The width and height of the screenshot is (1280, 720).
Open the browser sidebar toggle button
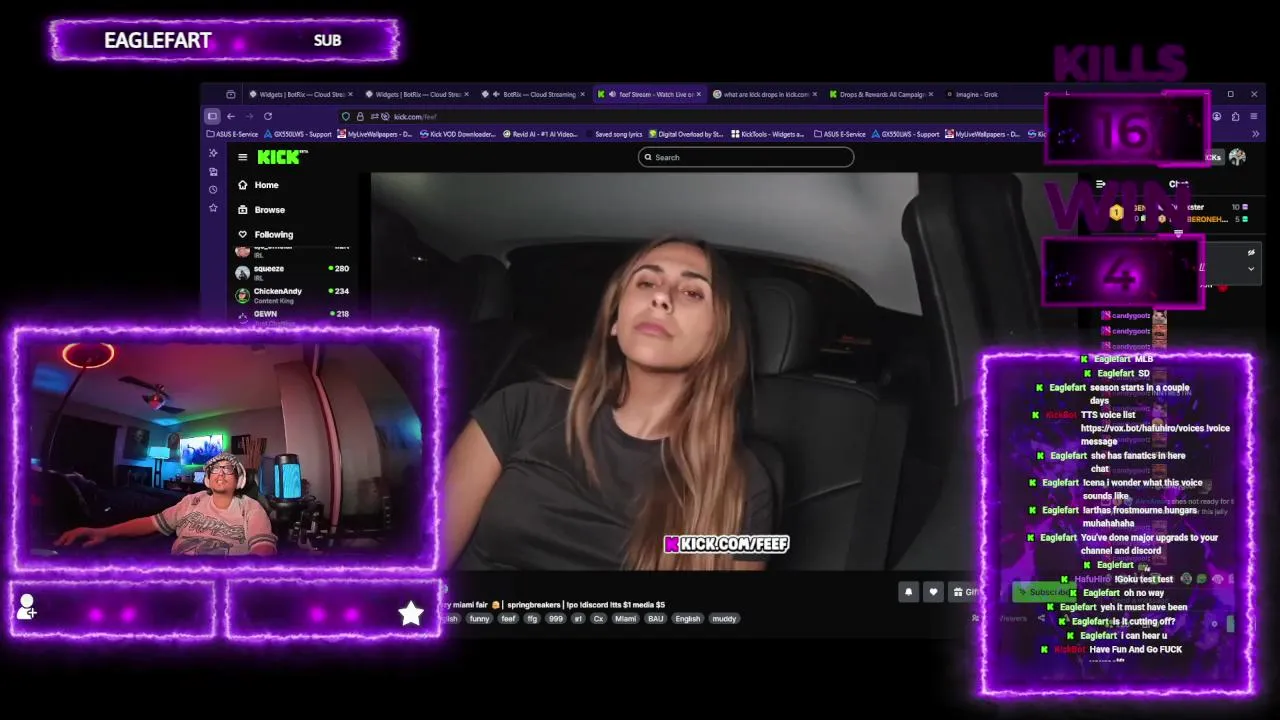pyautogui.click(x=212, y=116)
